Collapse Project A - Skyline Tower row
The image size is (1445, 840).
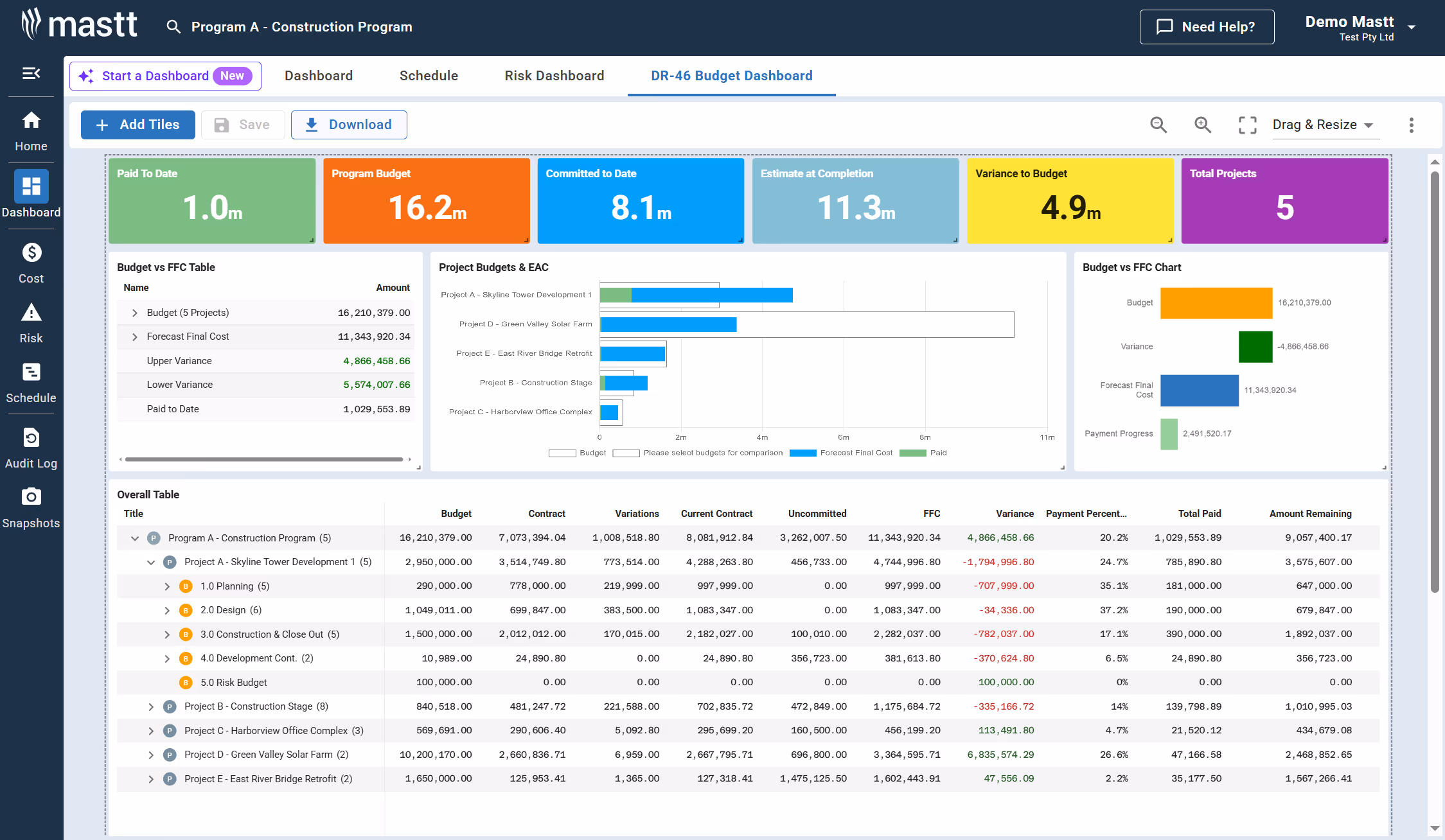tap(151, 562)
